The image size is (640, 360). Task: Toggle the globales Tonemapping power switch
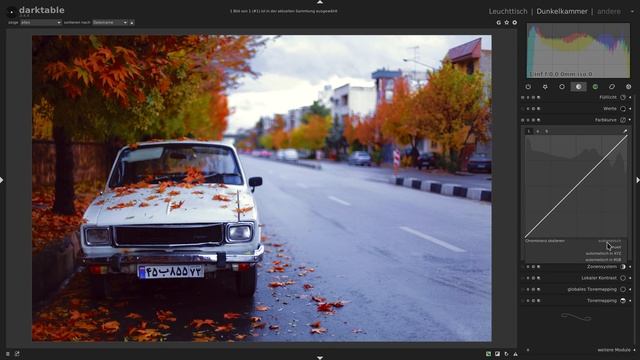click(x=523, y=289)
